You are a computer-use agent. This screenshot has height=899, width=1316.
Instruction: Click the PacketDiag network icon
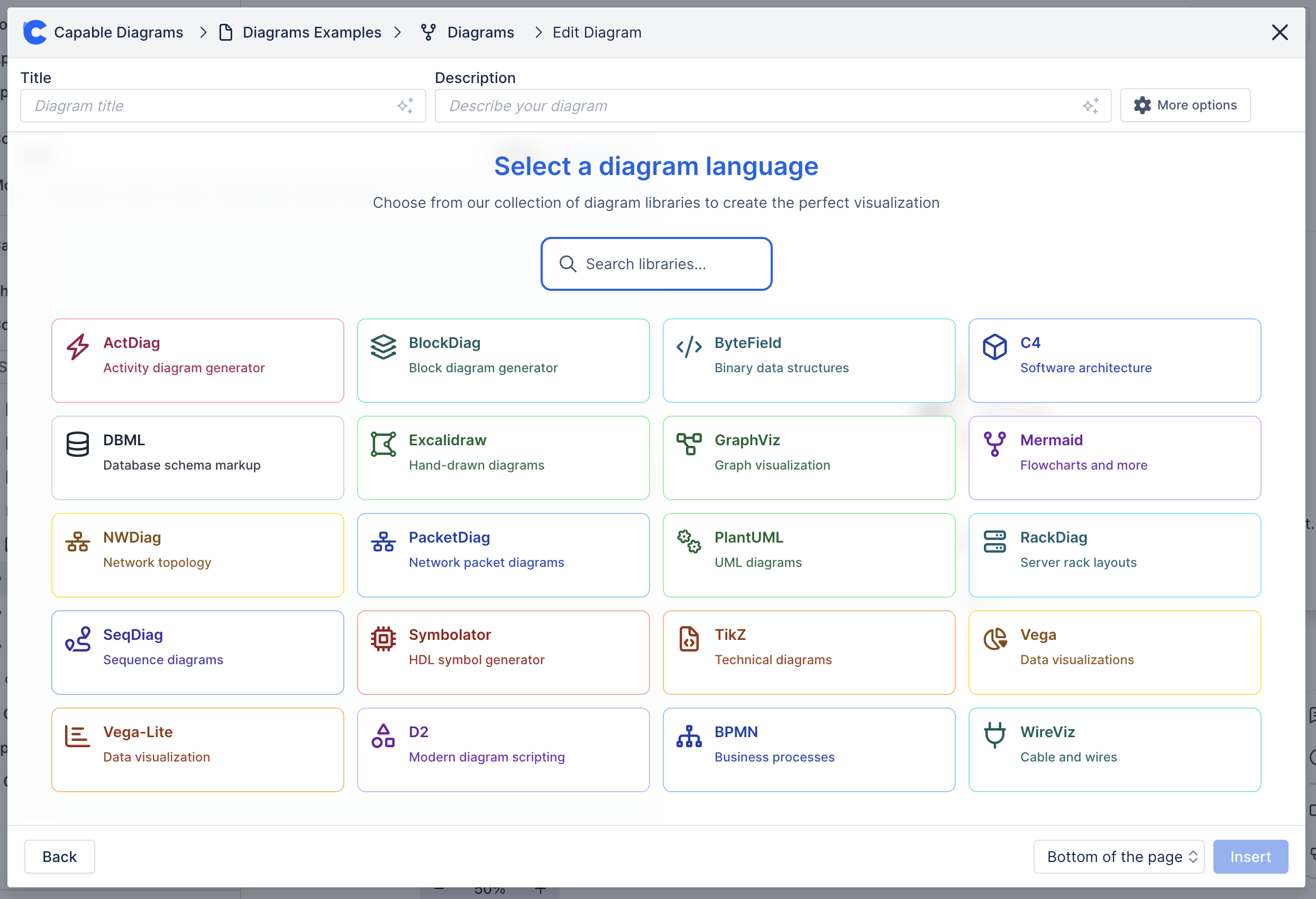[383, 541]
